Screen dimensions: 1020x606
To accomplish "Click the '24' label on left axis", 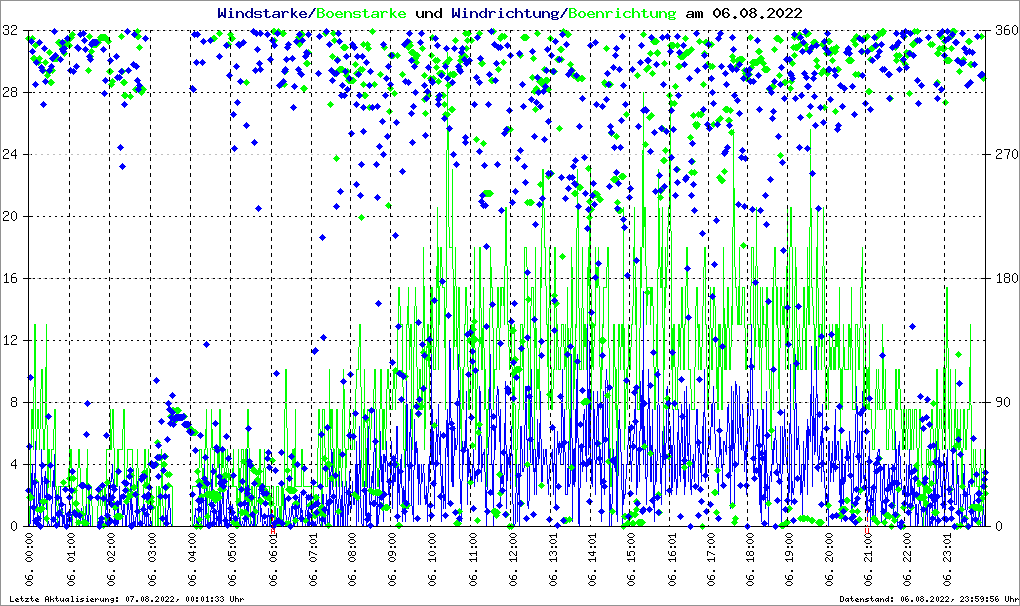I will (x=12, y=154).
